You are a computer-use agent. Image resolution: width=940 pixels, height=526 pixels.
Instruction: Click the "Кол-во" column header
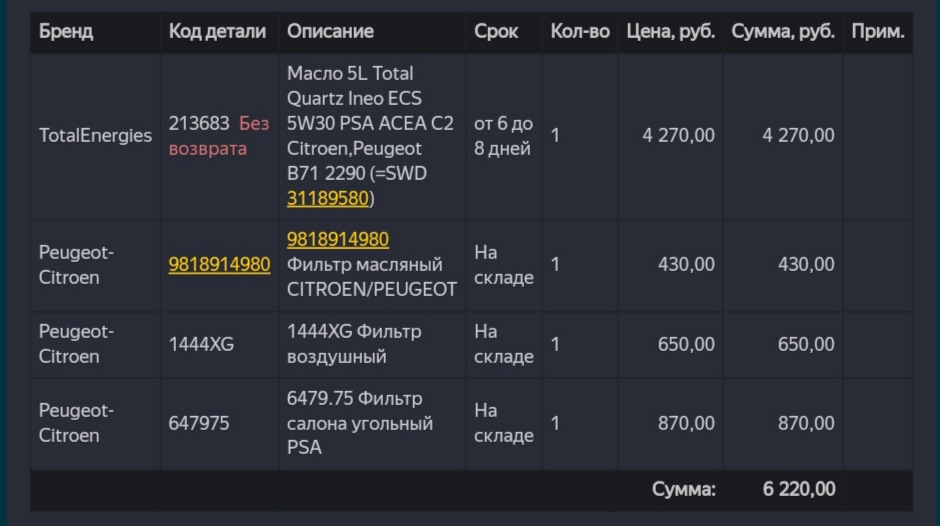580,31
